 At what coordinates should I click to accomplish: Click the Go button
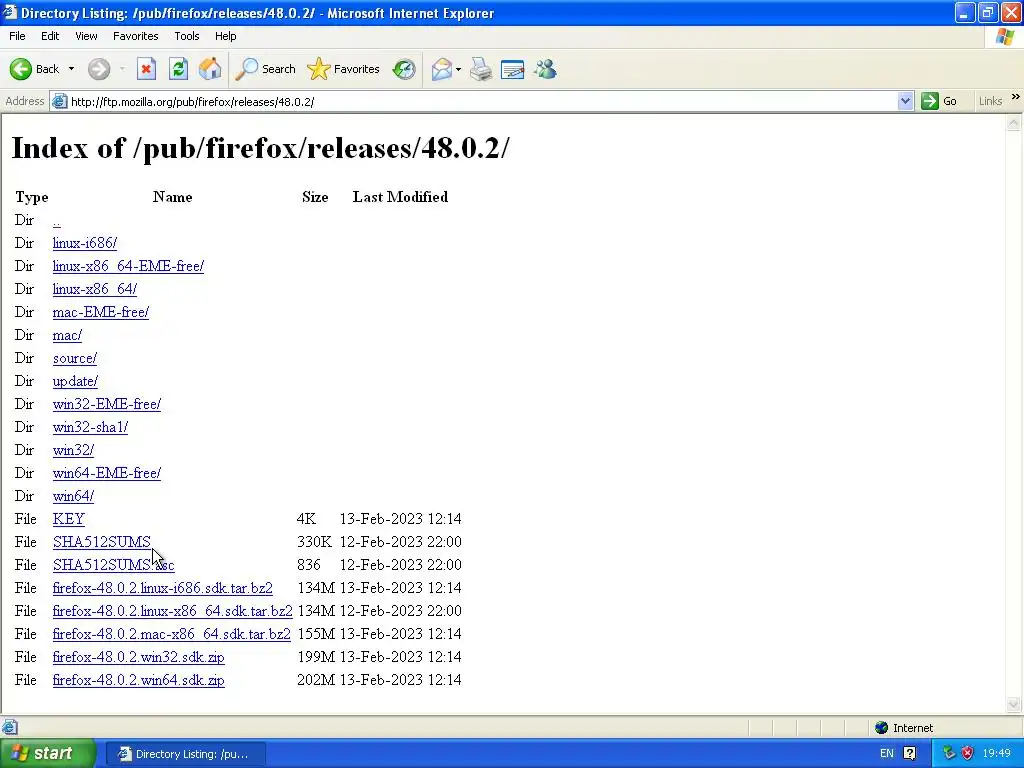click(939, 101)
